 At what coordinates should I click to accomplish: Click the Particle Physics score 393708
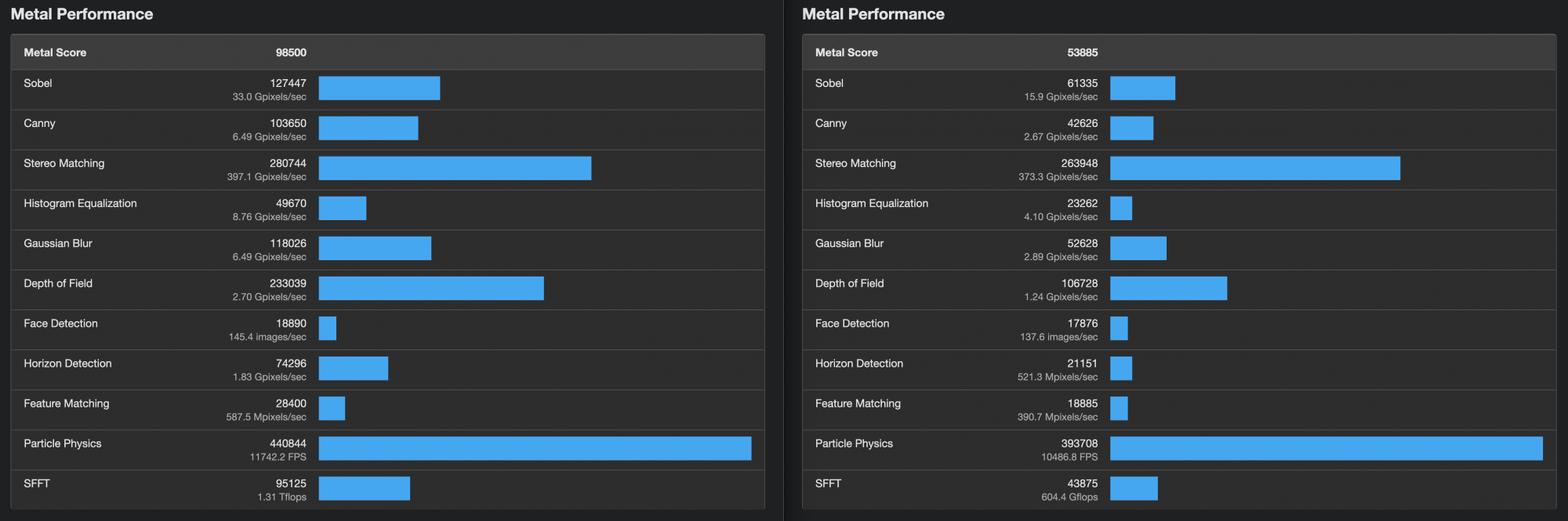click(x=1079, y=443)
